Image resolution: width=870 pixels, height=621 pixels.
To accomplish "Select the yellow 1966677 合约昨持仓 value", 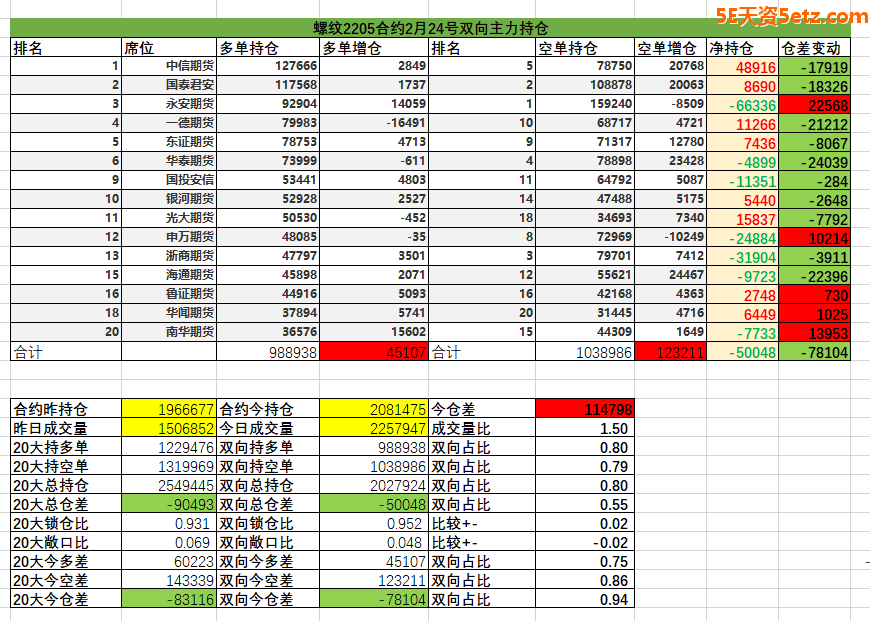I will tap(168, 409).
